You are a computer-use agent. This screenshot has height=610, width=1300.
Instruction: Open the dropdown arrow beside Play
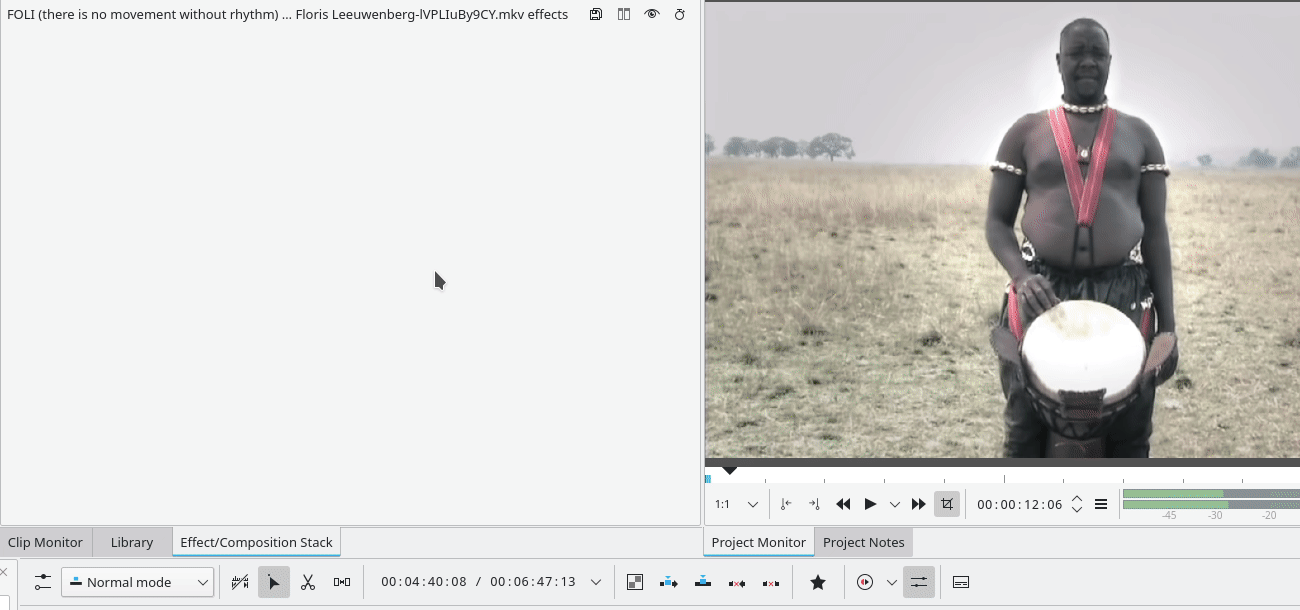895,504
